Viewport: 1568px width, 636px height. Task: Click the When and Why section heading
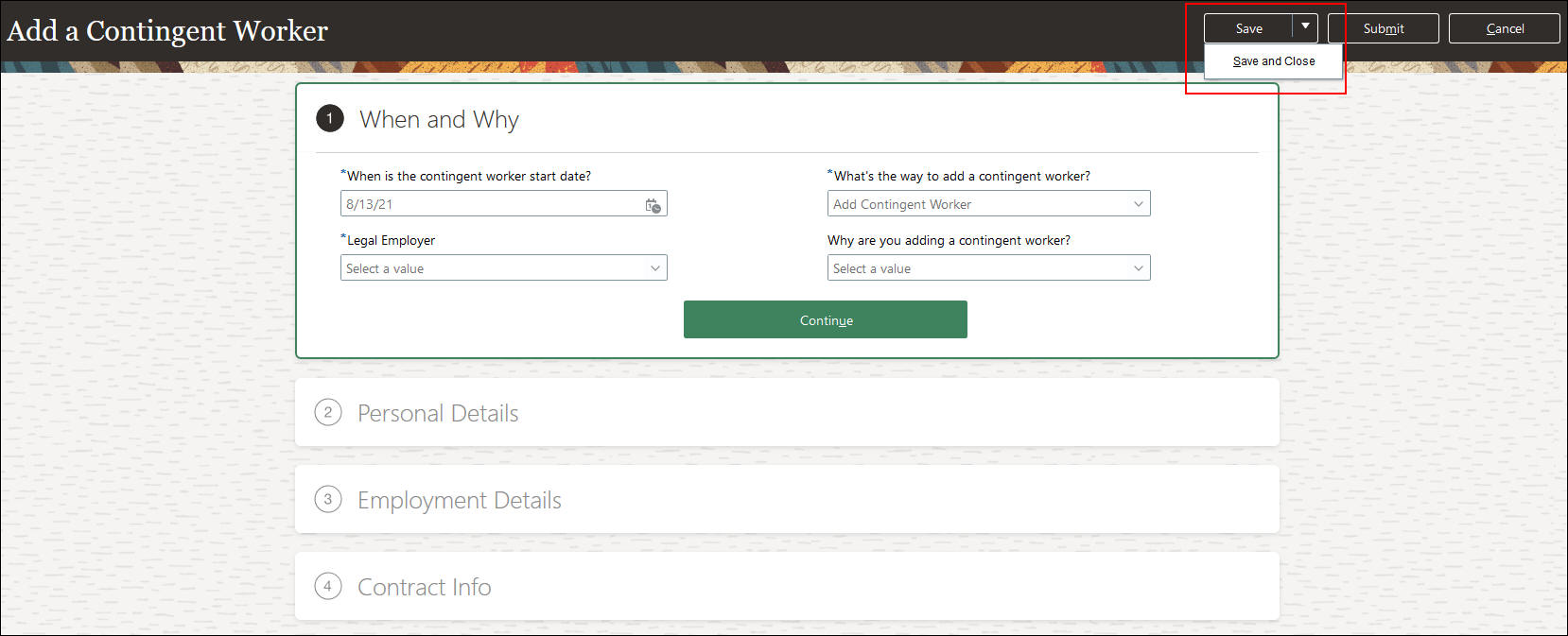click(x=439, y=120)
